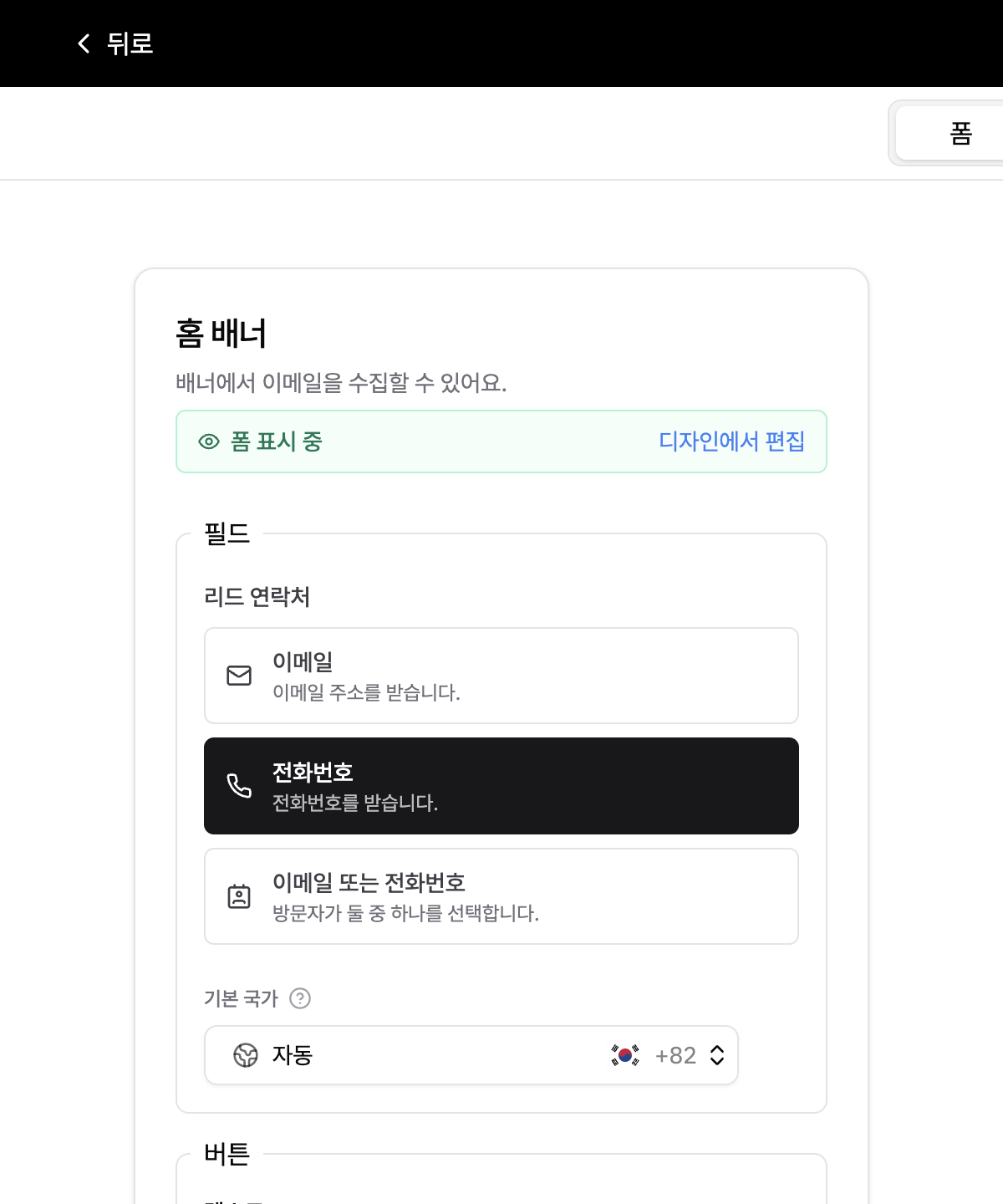The image size is (1003, 1204).
Task: Go back with the 뒤로 text
Action: (130, 43)
